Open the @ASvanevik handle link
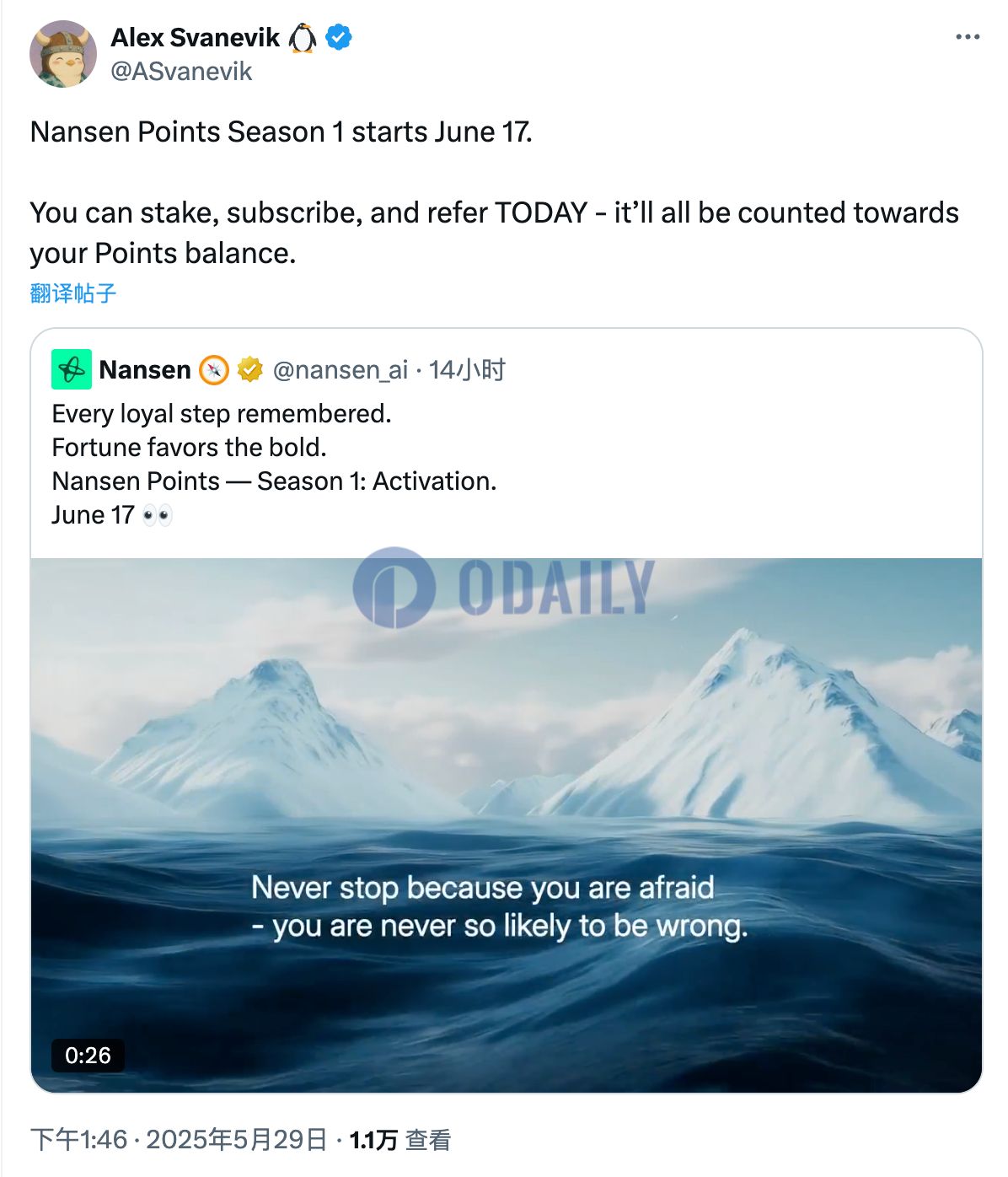This screenshot has height=1177, width=1008. point(181,71)
